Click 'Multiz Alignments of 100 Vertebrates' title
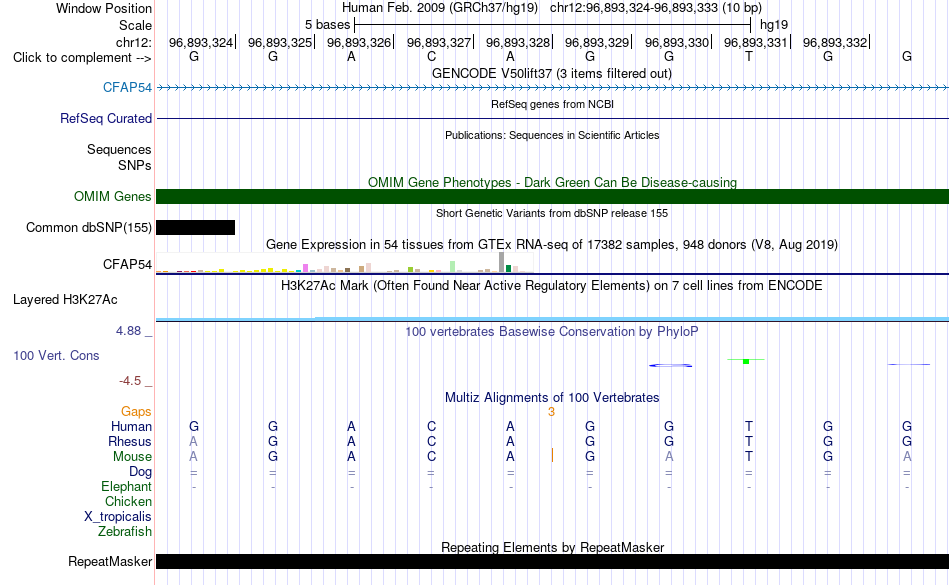 click(552, 397)
